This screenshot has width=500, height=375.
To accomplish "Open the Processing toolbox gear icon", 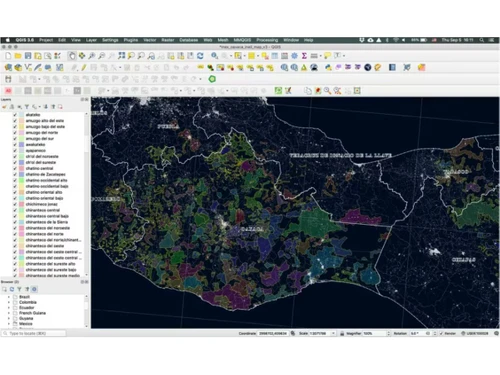I will coord(294,56).
